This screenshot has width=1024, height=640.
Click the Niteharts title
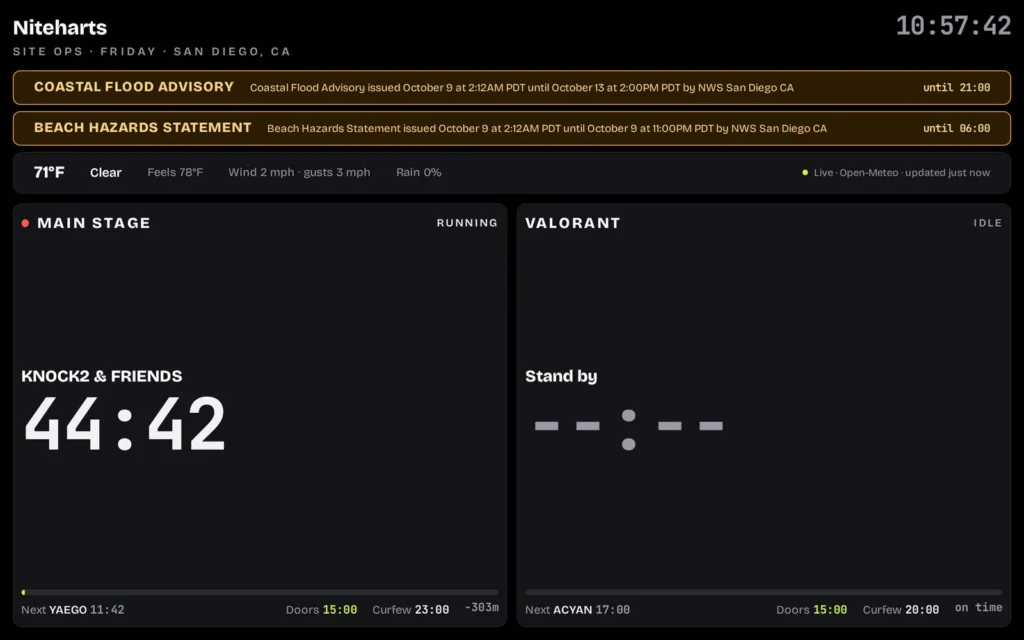tap(59, 27)
